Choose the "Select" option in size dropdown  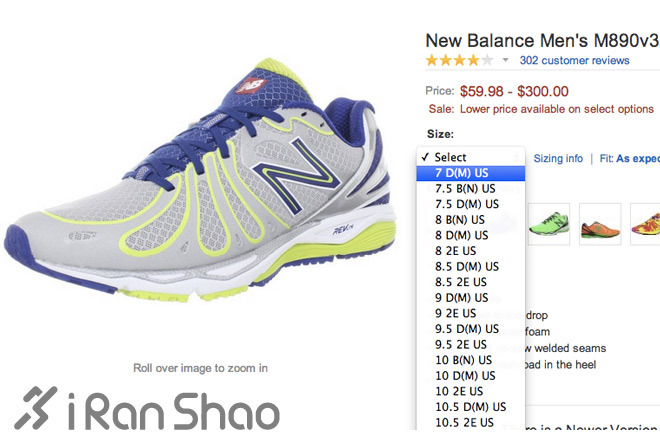pos(450,157)
